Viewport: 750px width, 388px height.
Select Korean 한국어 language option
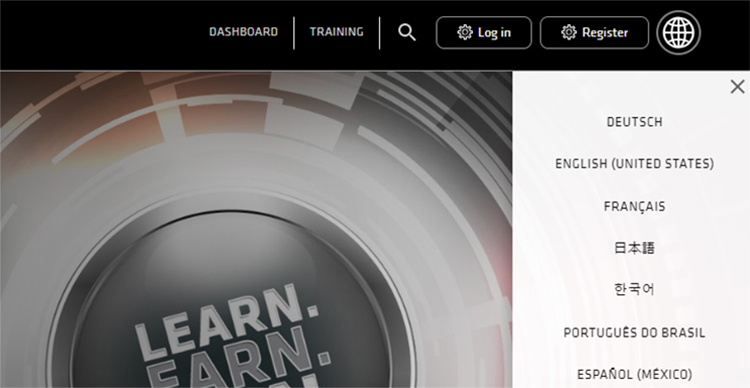634,289
